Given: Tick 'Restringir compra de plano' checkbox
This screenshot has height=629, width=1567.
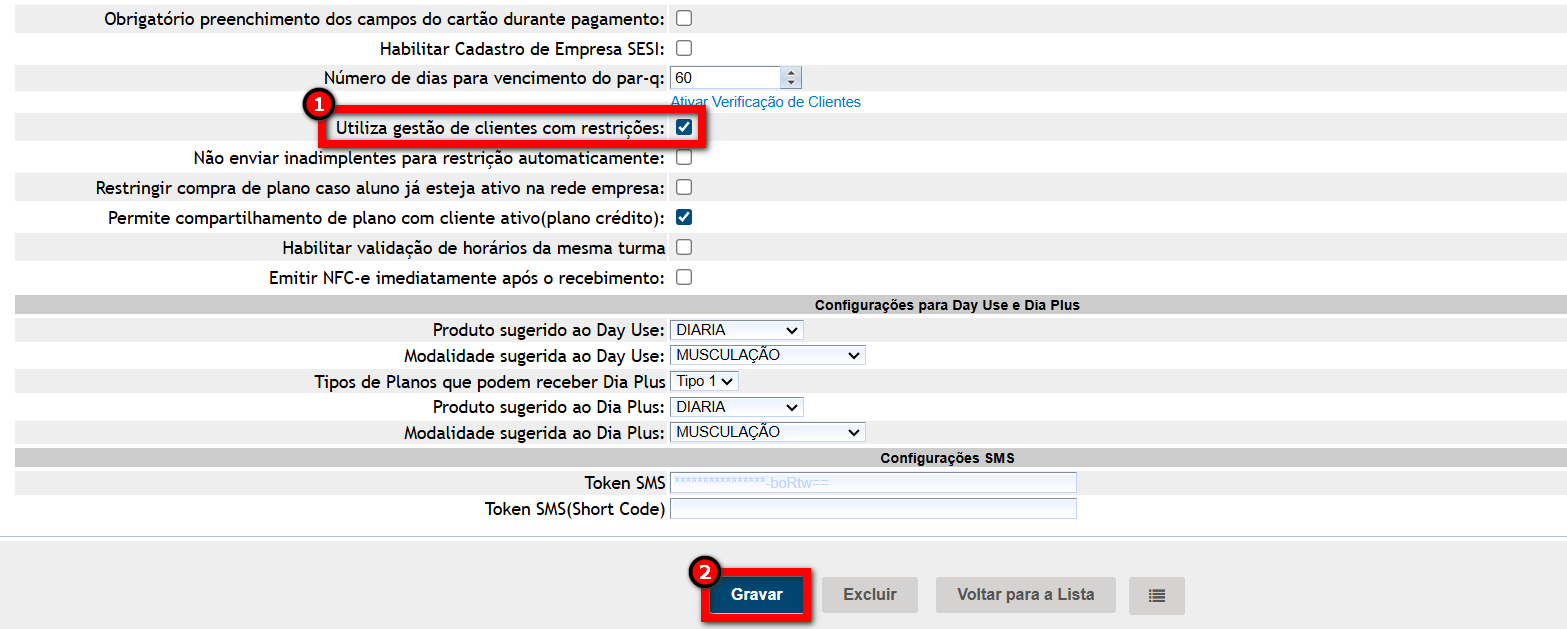Looking at the screenshot, I should (x=684, y=187).
